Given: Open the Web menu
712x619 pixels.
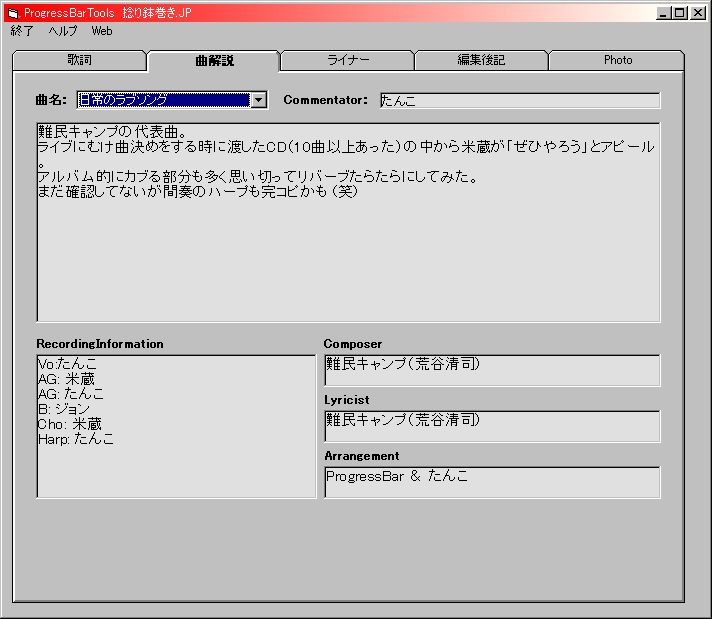Looking at the screenshot, I should click(x=102, y=31).
